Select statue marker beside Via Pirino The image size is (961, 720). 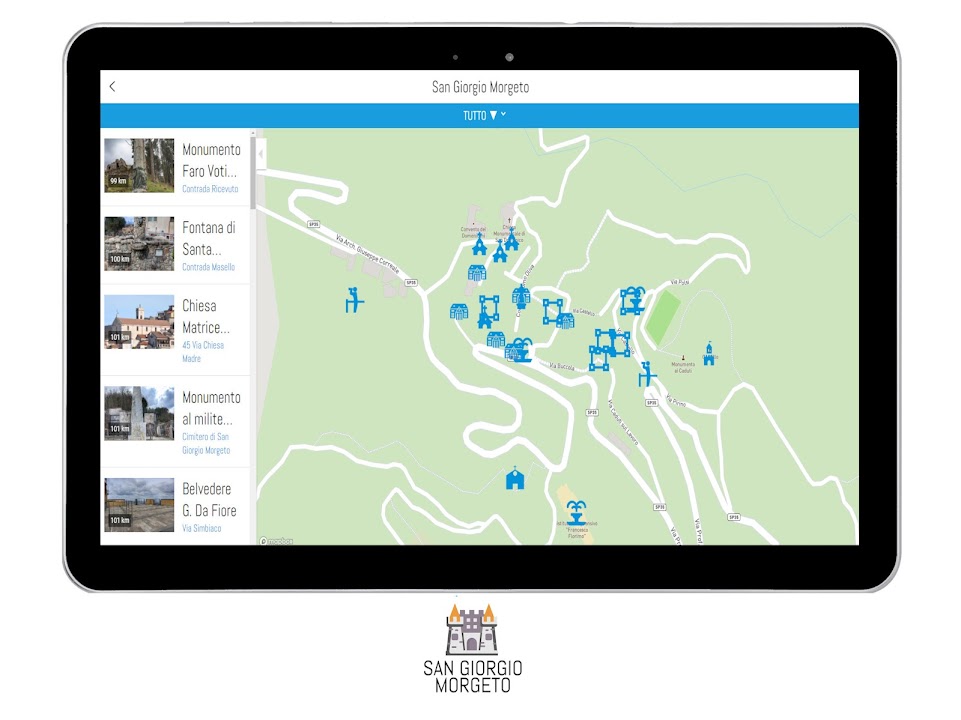(647, 373)
